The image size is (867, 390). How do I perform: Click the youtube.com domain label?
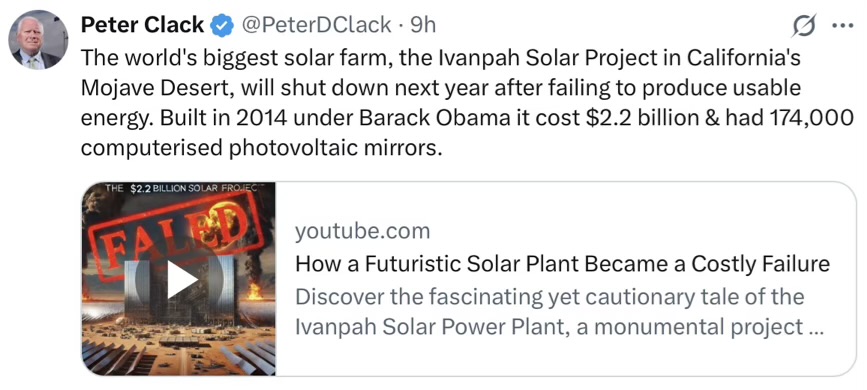coord(362,232)
